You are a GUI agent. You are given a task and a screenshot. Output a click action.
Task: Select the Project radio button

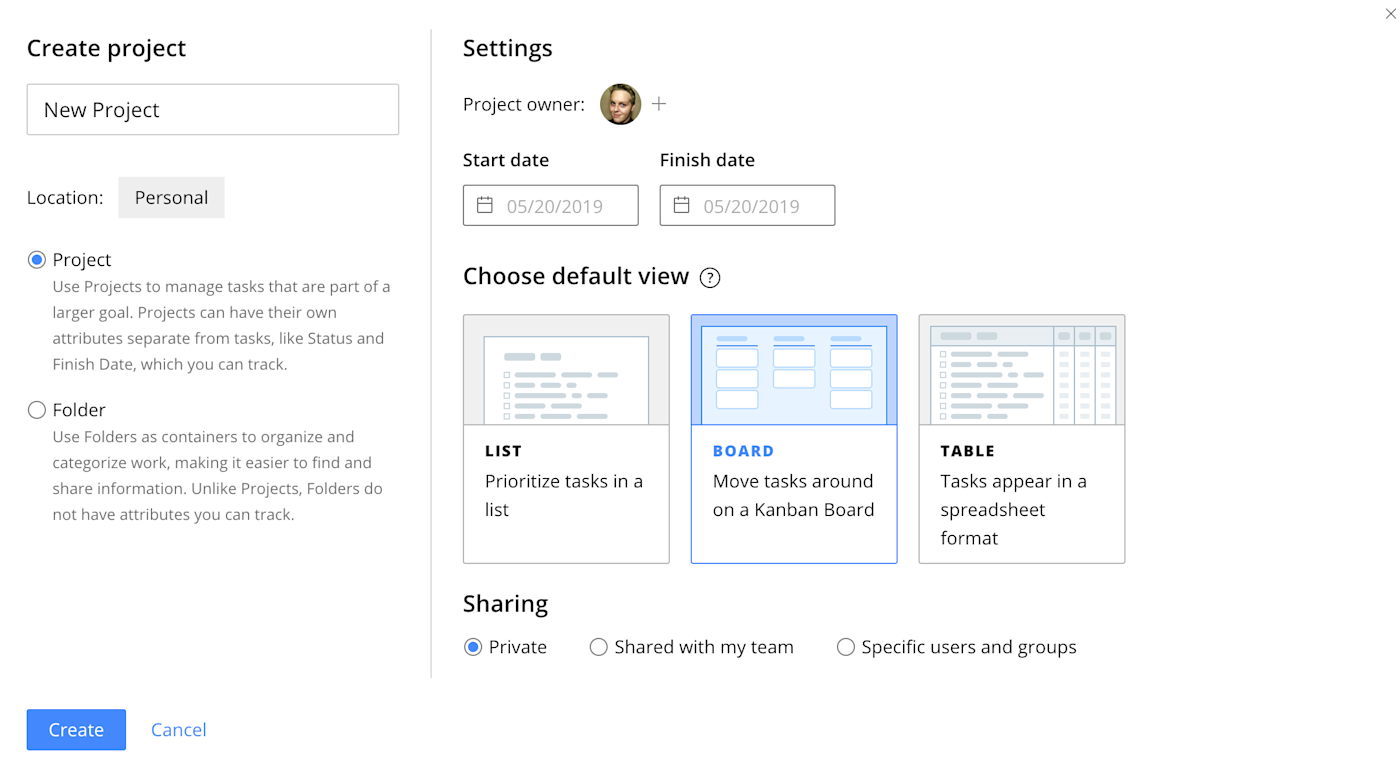pyautogui.click(x=37, y=260)
